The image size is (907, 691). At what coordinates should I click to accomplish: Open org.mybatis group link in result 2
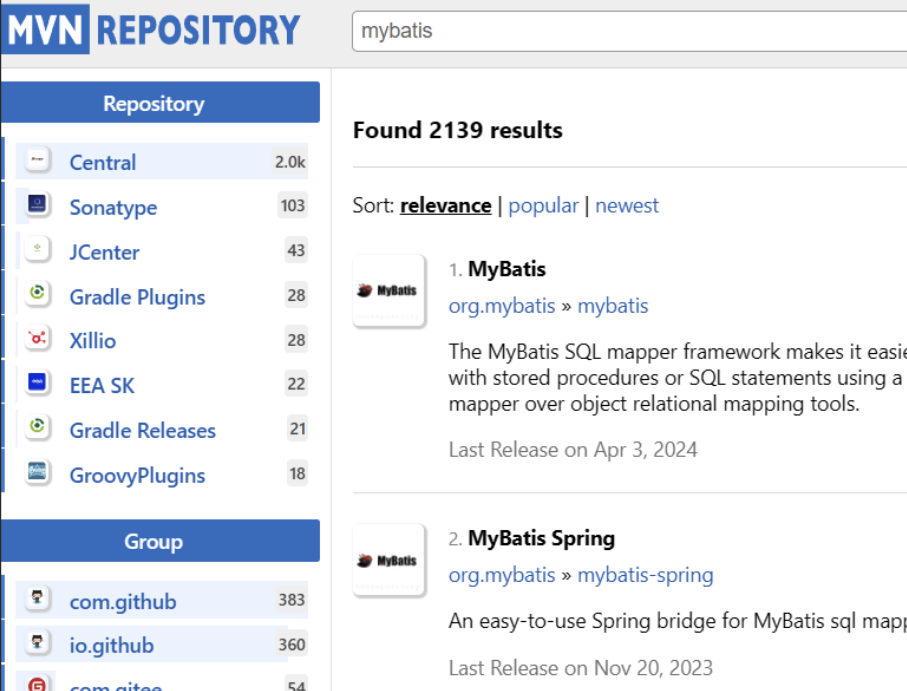click(x=502, y=575)
